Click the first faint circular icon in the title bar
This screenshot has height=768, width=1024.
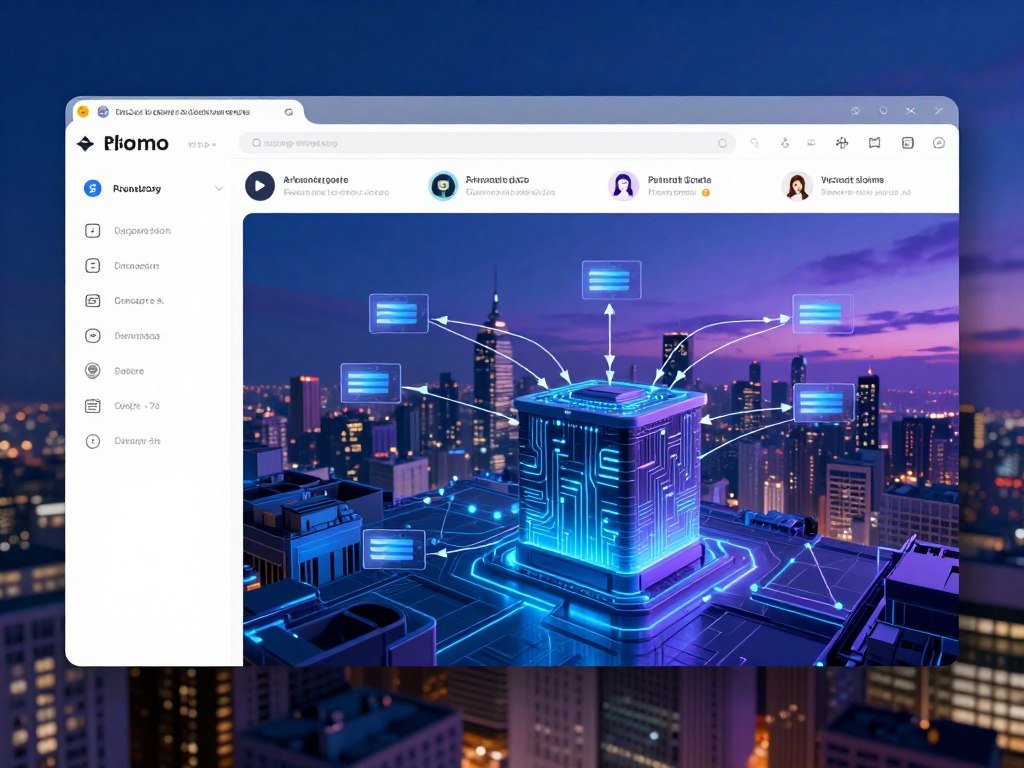click(855, 111)
